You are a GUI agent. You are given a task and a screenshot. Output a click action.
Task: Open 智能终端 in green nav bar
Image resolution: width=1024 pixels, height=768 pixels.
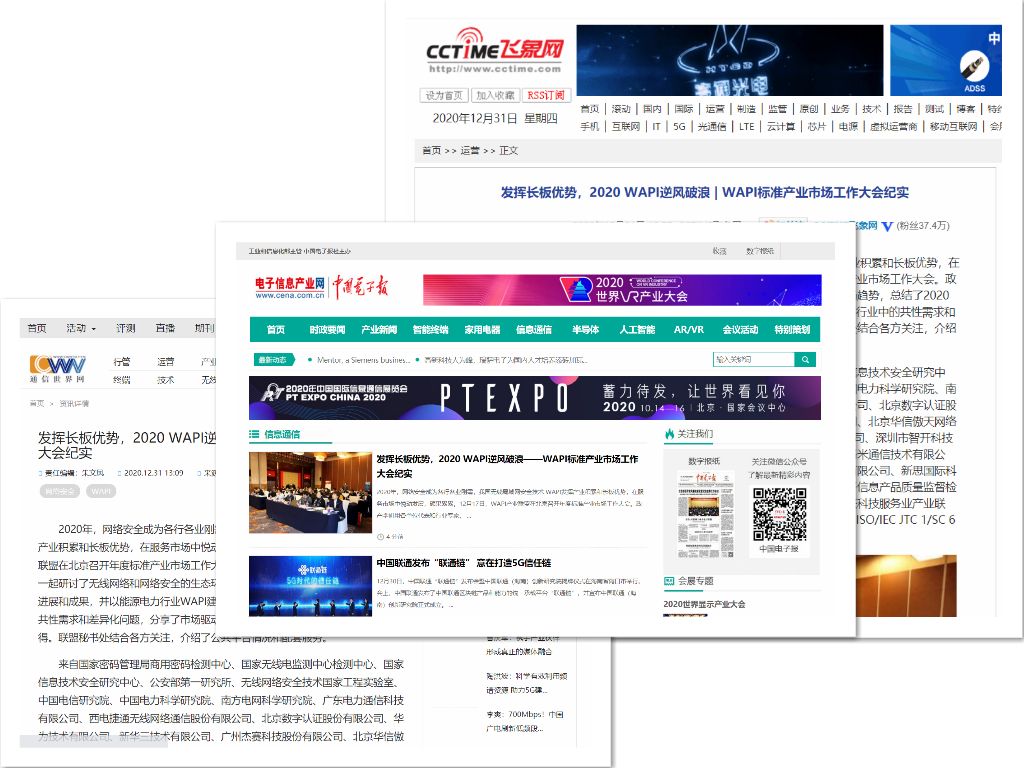(x=430, y=330)
